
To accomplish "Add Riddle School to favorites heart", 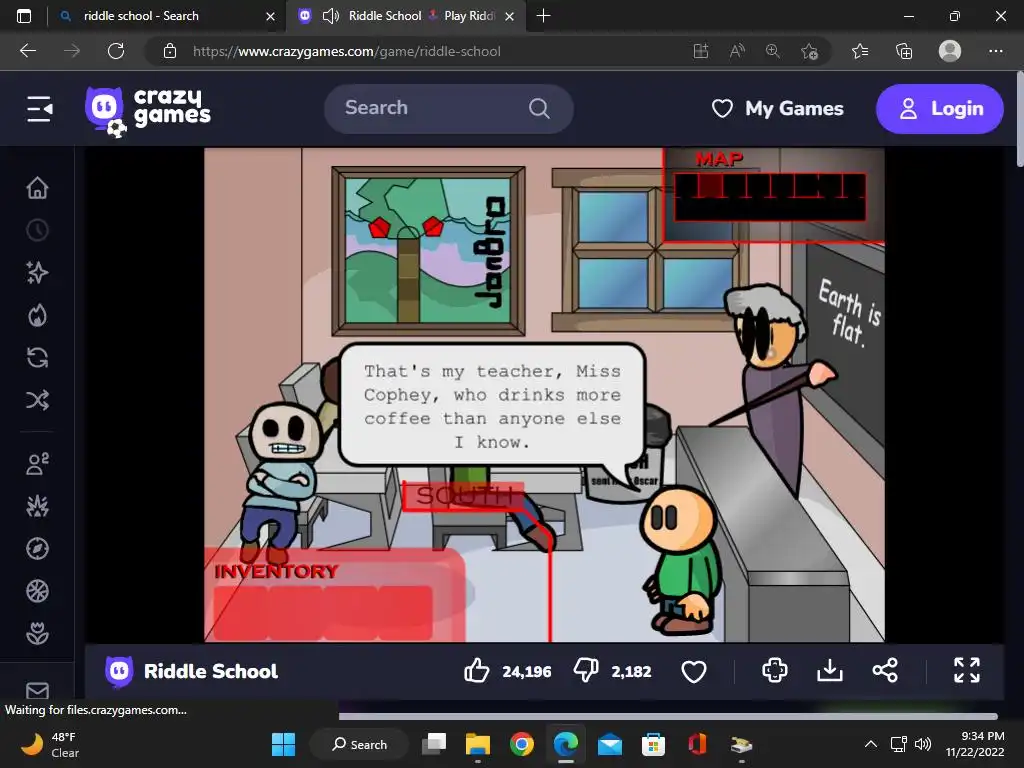I will 694,671.
